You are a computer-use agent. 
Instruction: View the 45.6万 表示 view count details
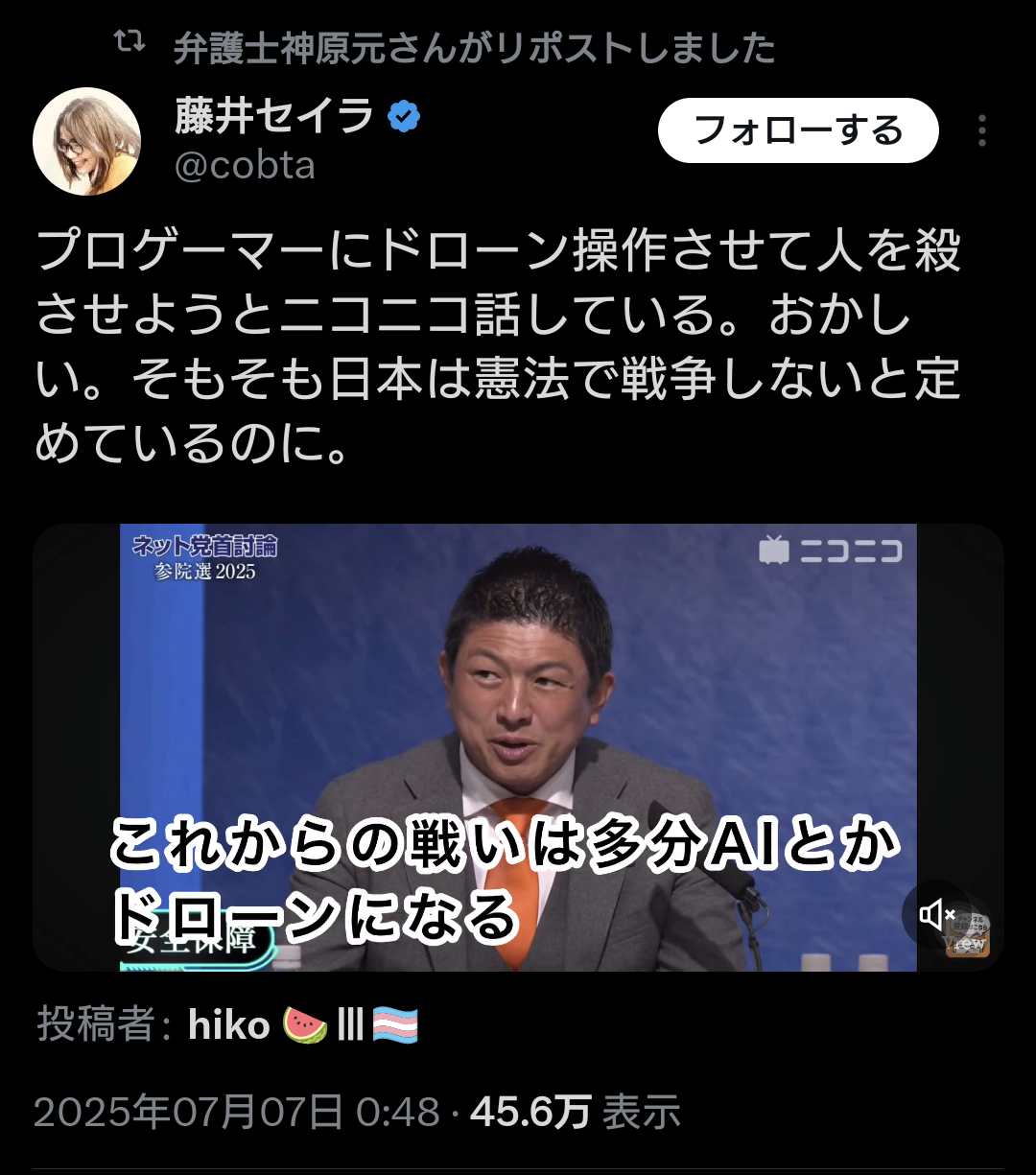coord(576,1112)
